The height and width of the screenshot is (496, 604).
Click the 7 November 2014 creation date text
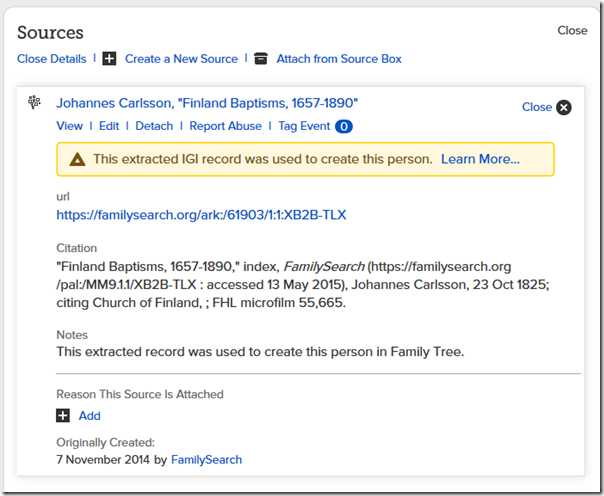103,460
